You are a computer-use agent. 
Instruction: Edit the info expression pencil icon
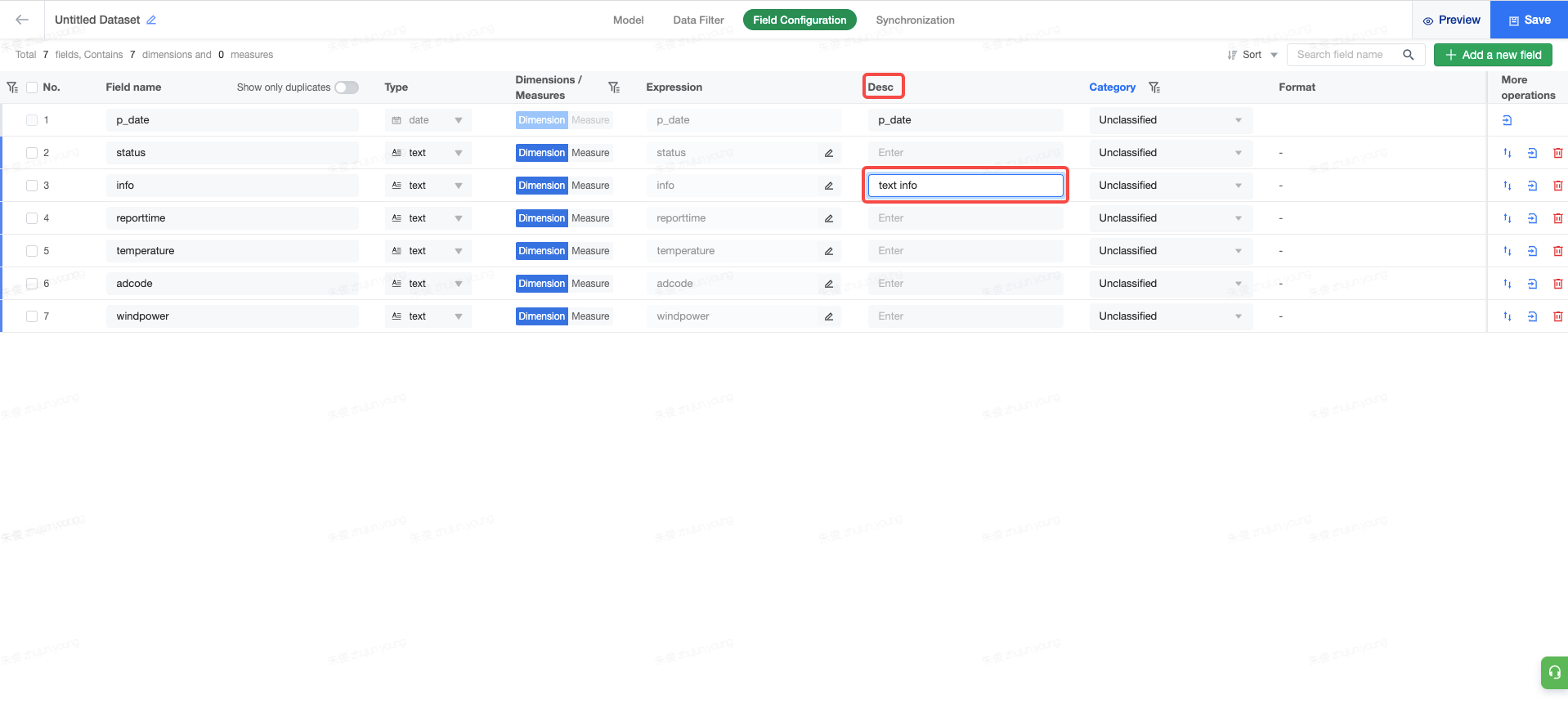(828, 186)
